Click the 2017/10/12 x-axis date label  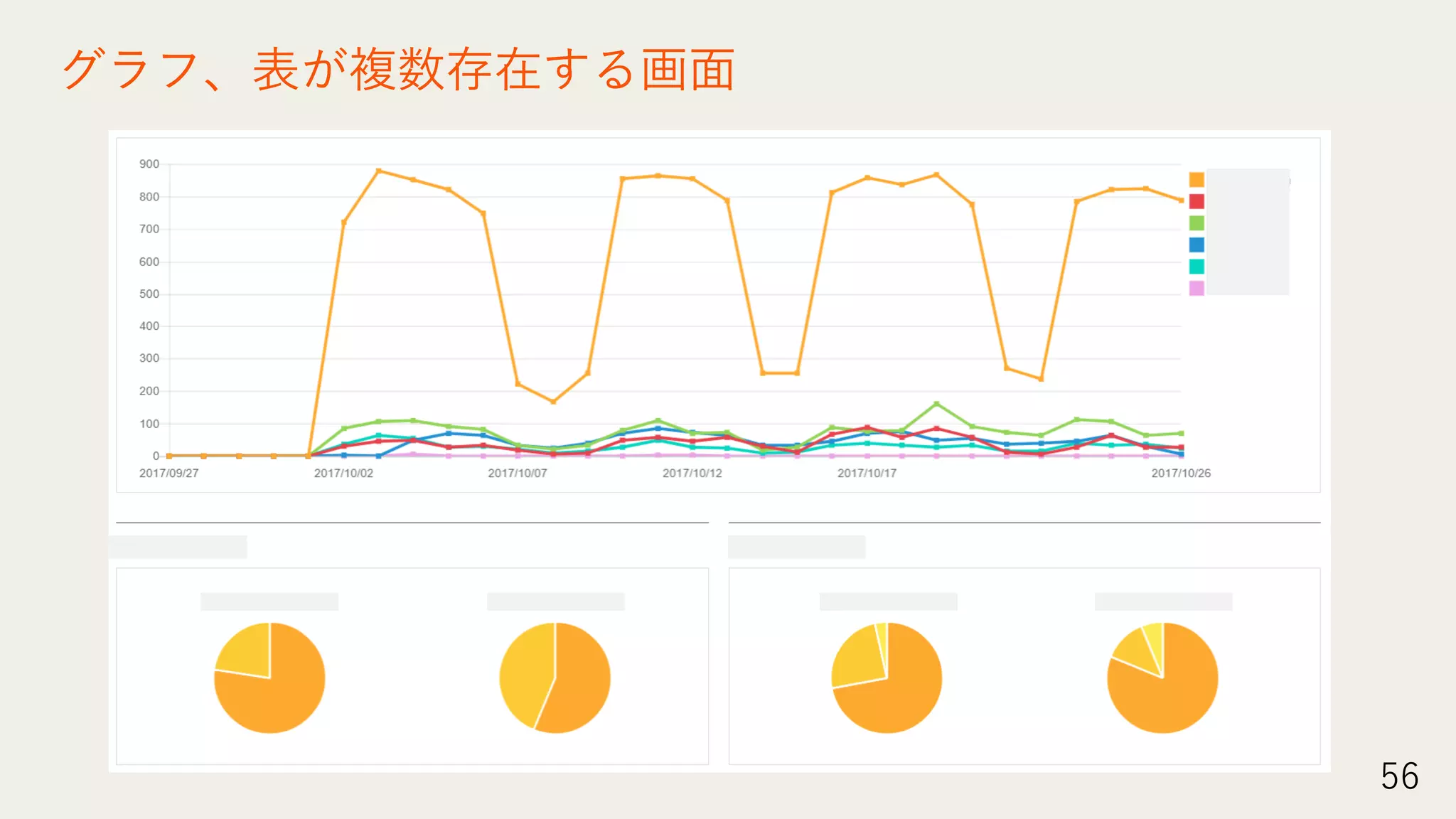[692, 473]
